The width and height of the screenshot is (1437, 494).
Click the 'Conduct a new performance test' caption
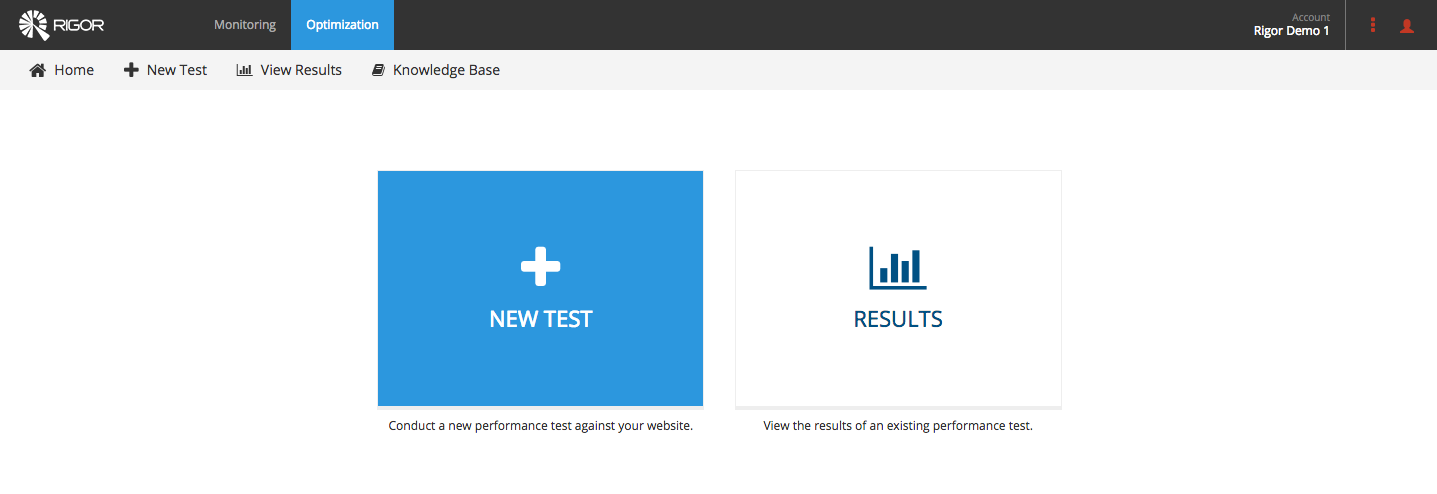tap(540, 425)
